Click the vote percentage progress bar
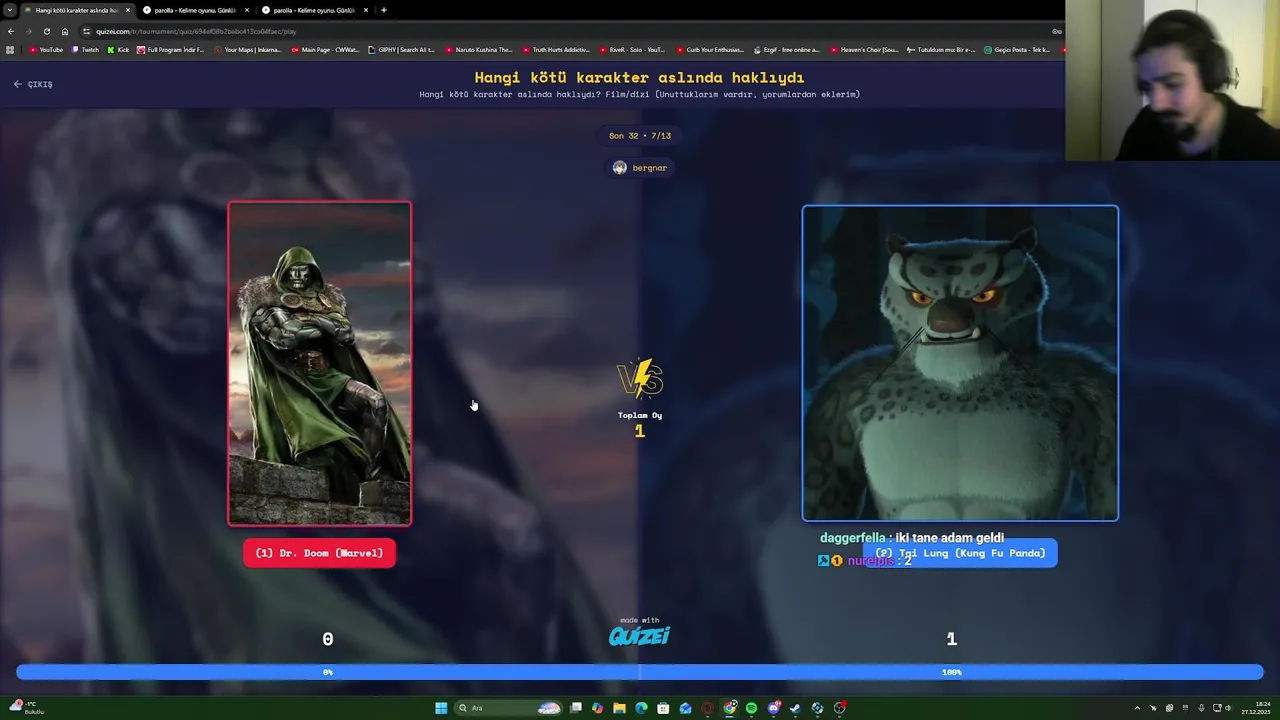This screenshot has width=1280, height=720. (640, 672)
